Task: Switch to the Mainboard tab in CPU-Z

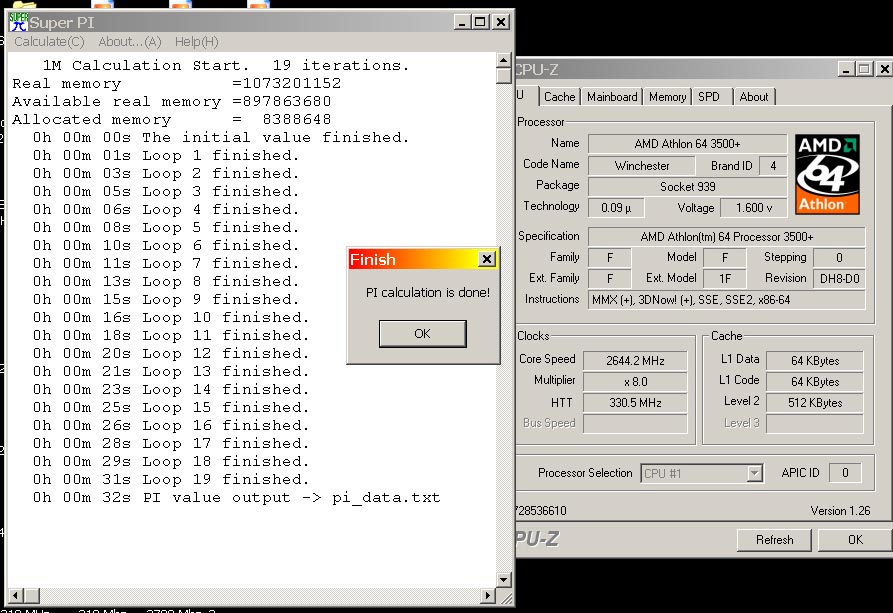Action: tap(612, 97)
